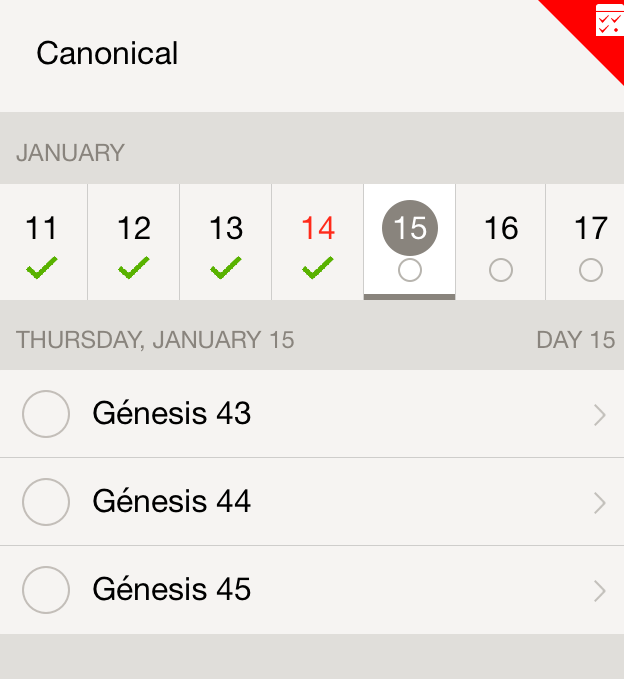624x679 pixels.
Task: Click the green checkmark under day 13
Action: point(226,268)
